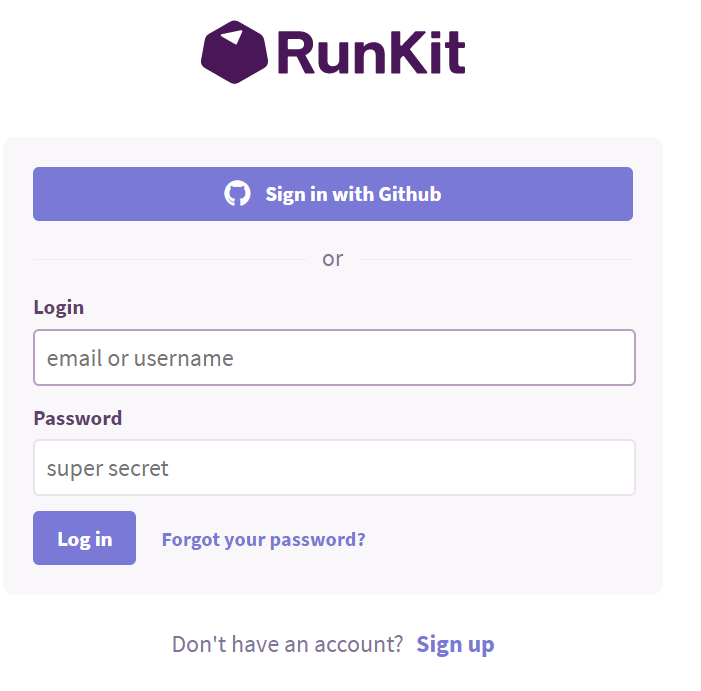This screenshot has width=701, height=691.
Task: Click the RunKit hexagon logo icon
Action: click(234, 52)
